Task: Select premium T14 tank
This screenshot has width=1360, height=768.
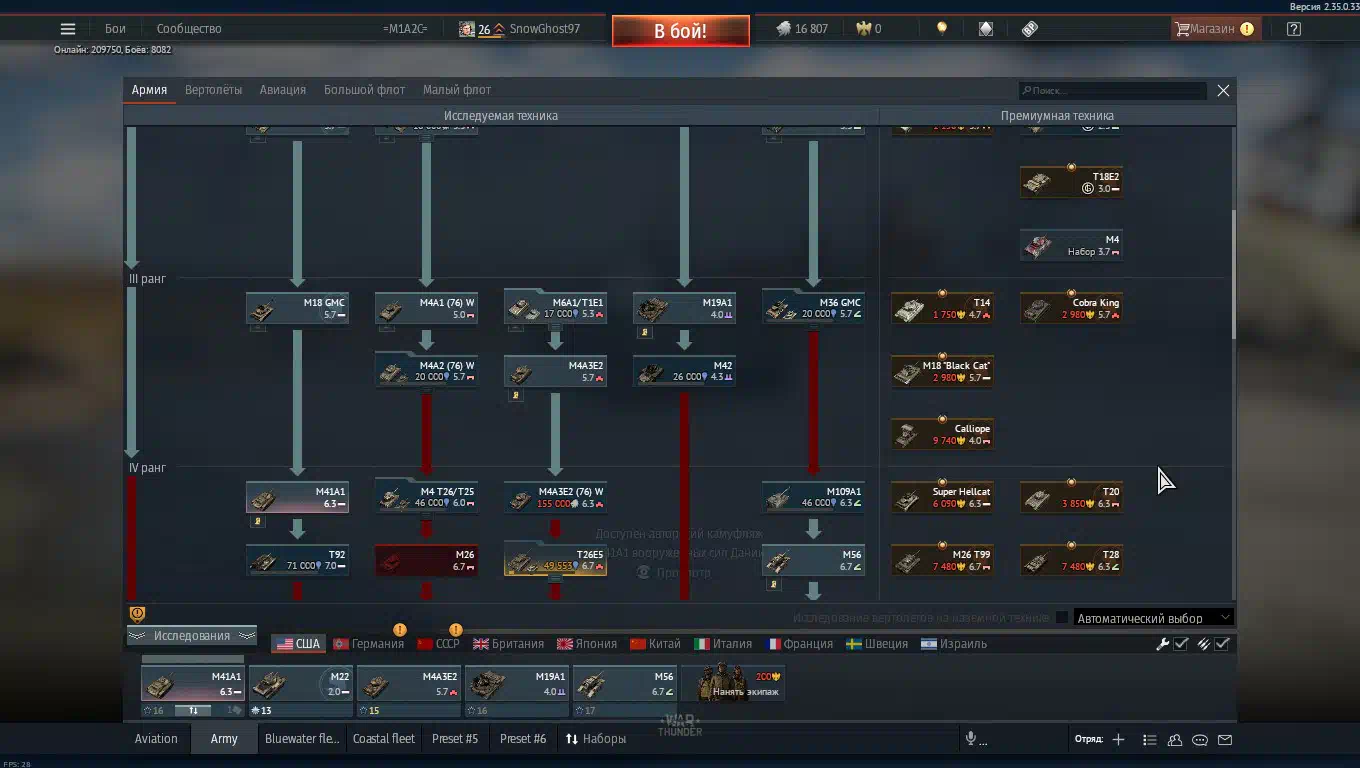Action: 942,308
